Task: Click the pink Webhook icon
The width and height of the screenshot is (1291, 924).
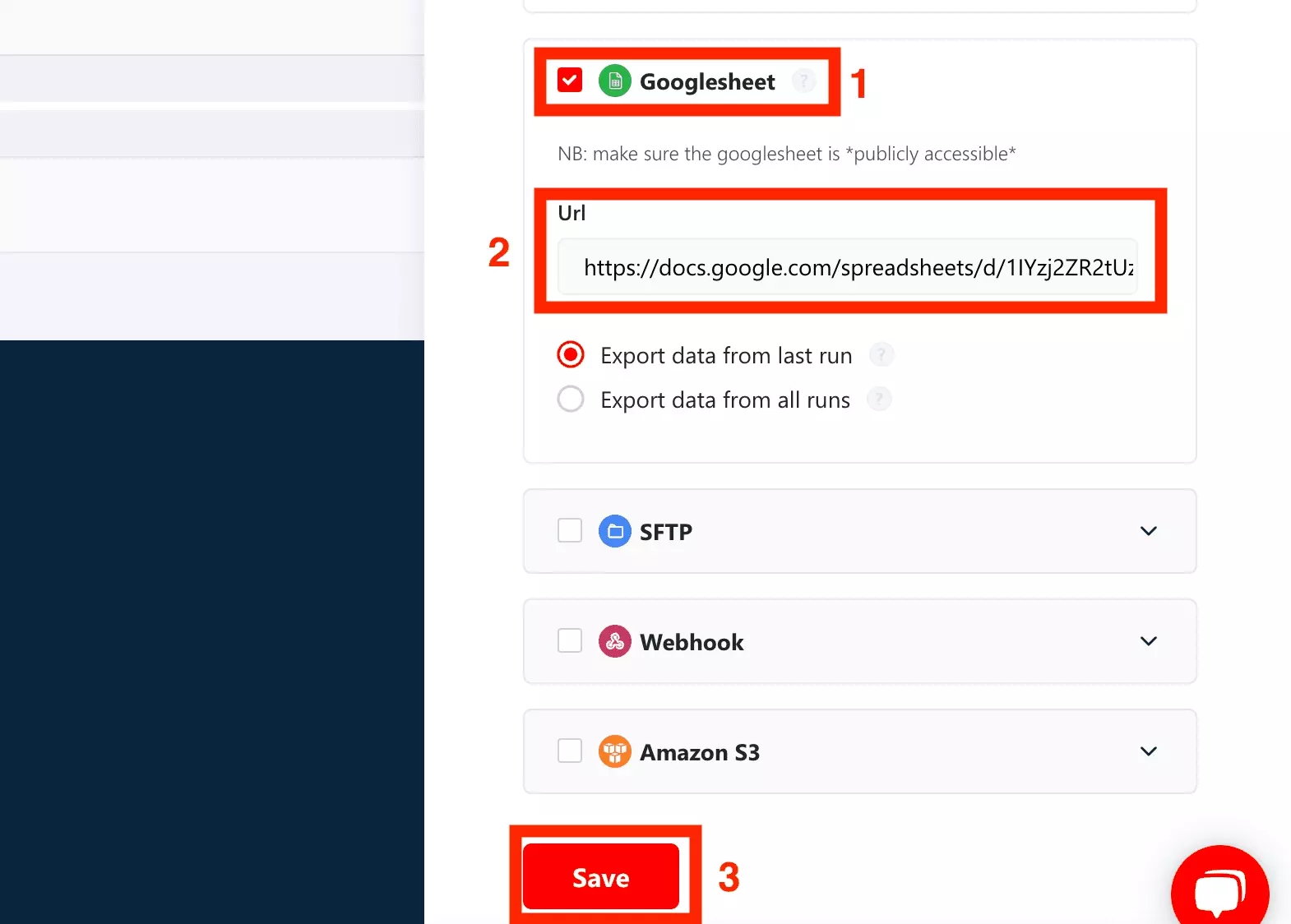Action: point(614,642)
